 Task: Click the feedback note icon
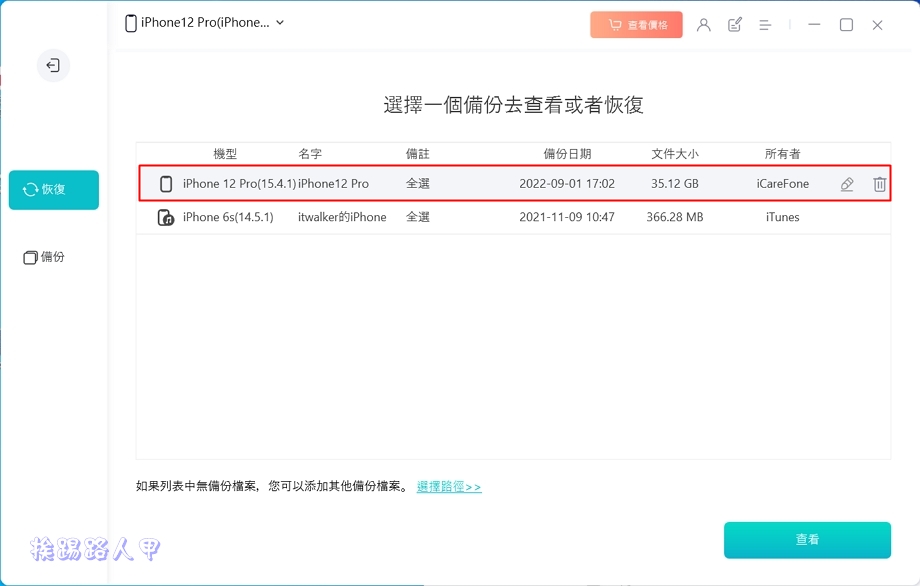(735, 25)
